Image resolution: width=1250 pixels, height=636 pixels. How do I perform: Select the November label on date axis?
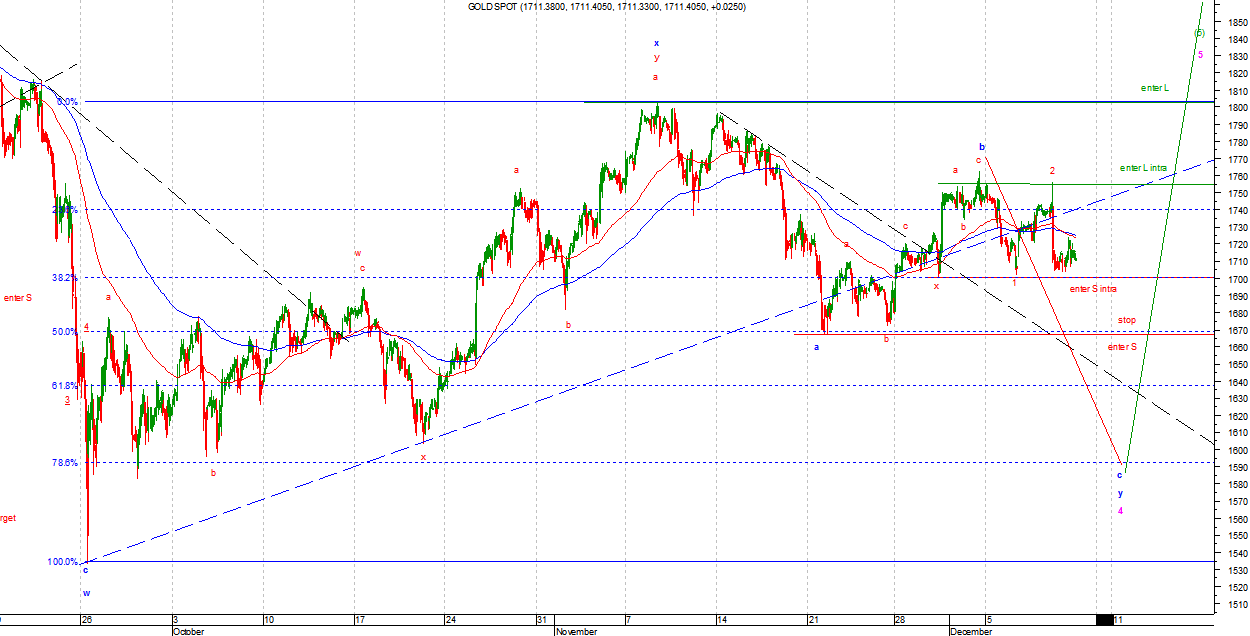576,632
